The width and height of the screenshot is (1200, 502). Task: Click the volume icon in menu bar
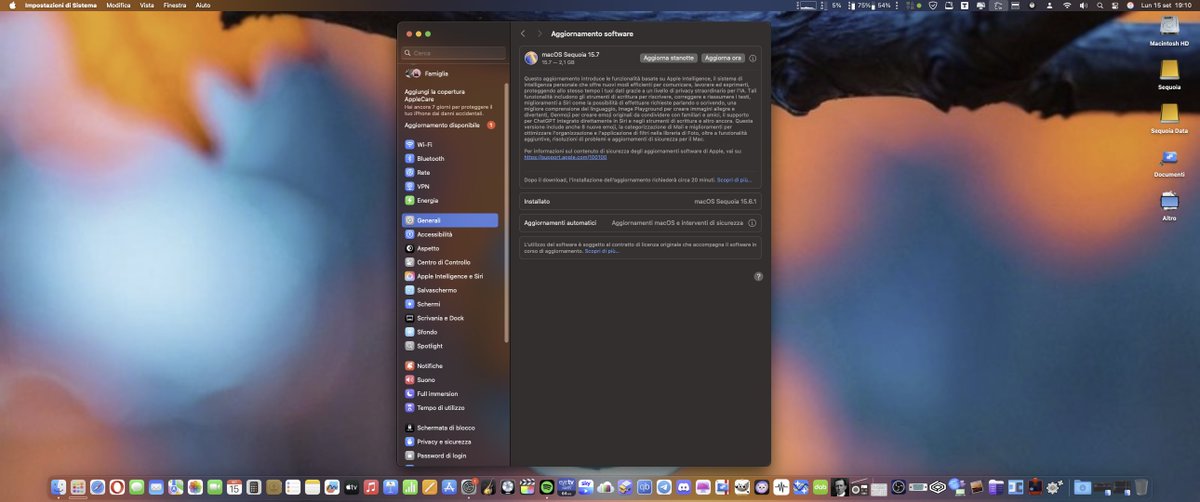coord(1083,5)
